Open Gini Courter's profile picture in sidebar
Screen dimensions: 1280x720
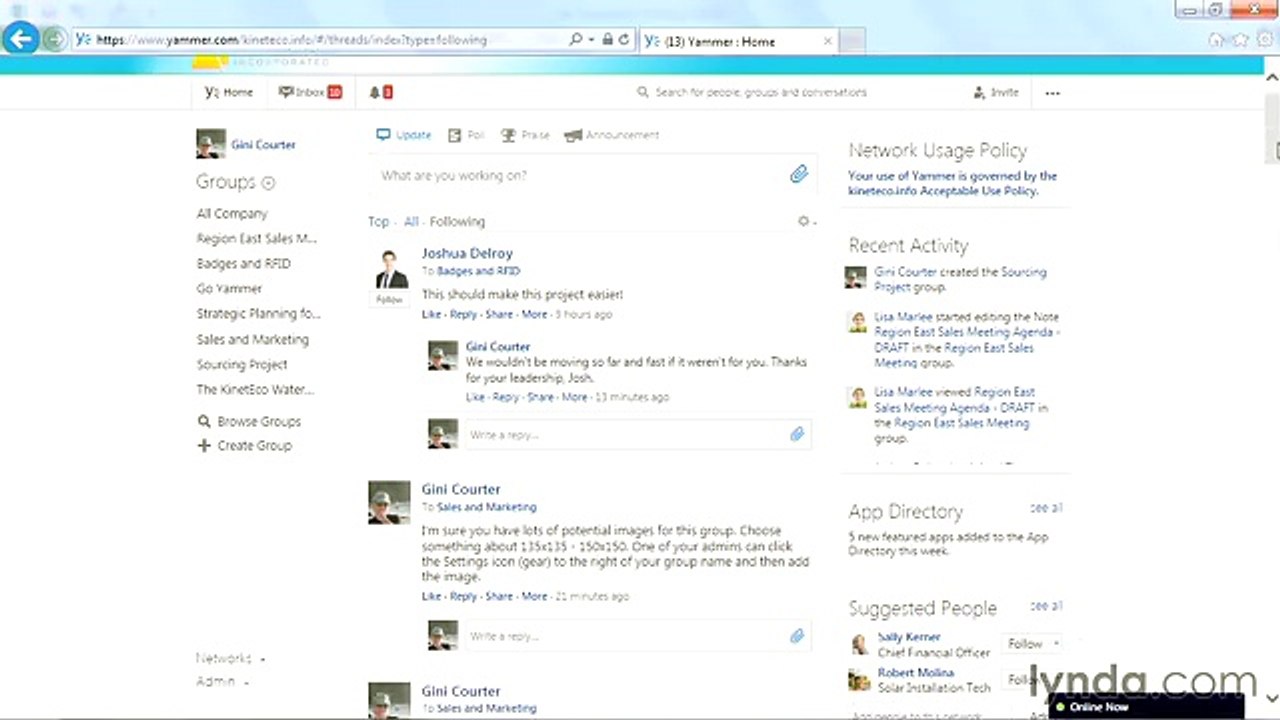pos(210,144)
